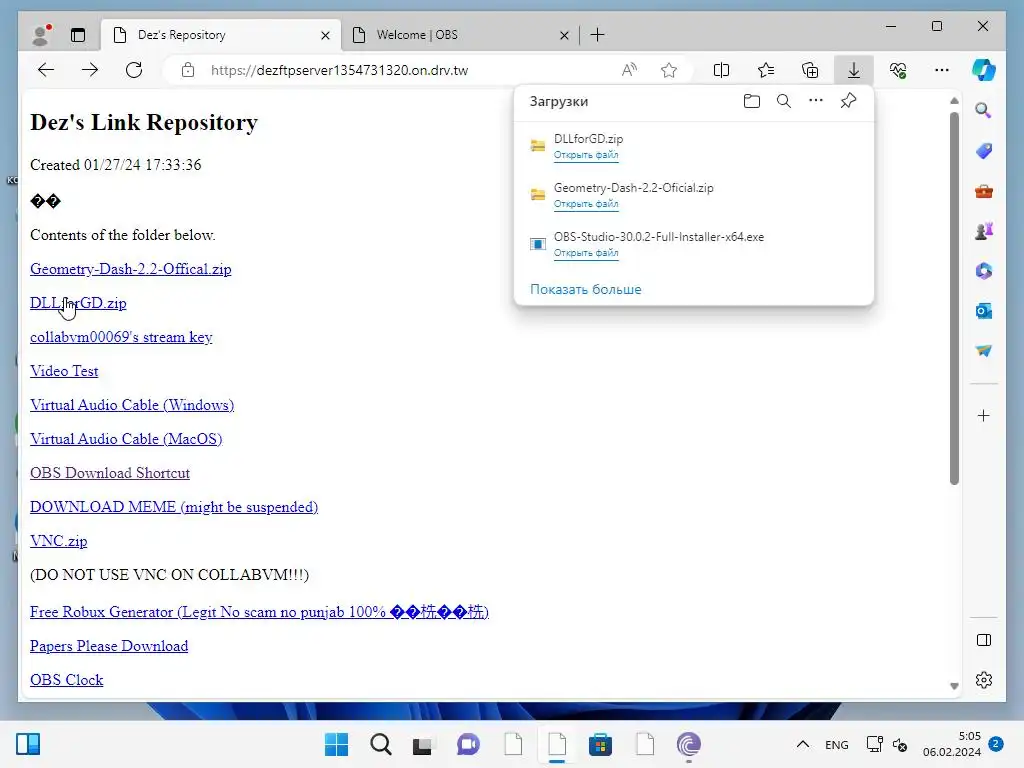Open split screen view
This screenshot has height=768, width=1024.
[x=722, y=70]
